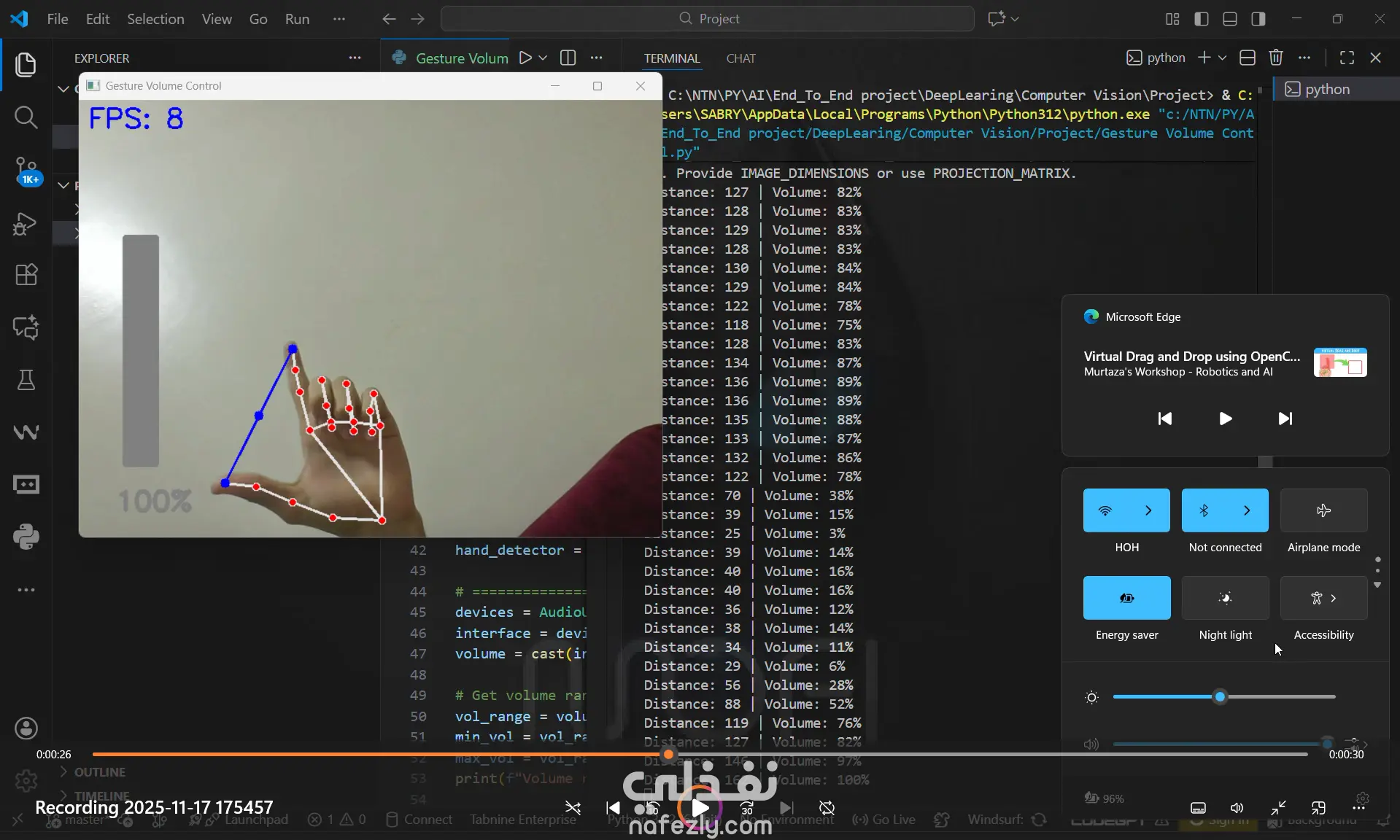Toggle the primary side bar visibility
This screenshot has width=1400, height=840.
[x=1202, y=19]
